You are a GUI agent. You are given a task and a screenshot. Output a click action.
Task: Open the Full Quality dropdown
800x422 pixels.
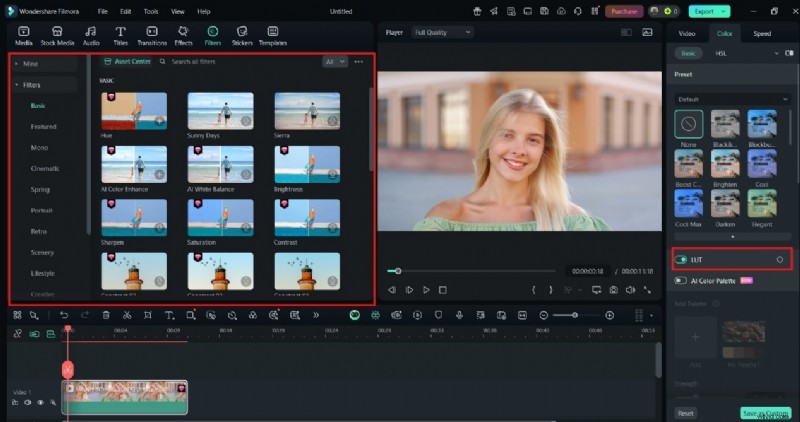pos(442,32)
